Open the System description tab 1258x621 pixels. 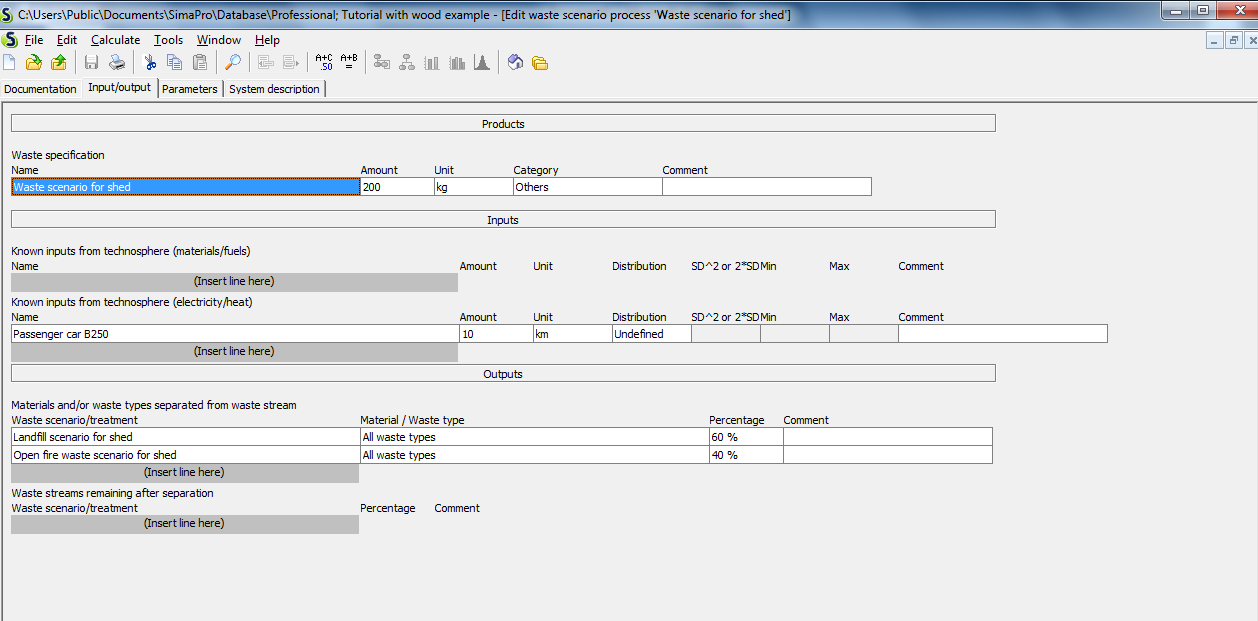click(275, 89)
